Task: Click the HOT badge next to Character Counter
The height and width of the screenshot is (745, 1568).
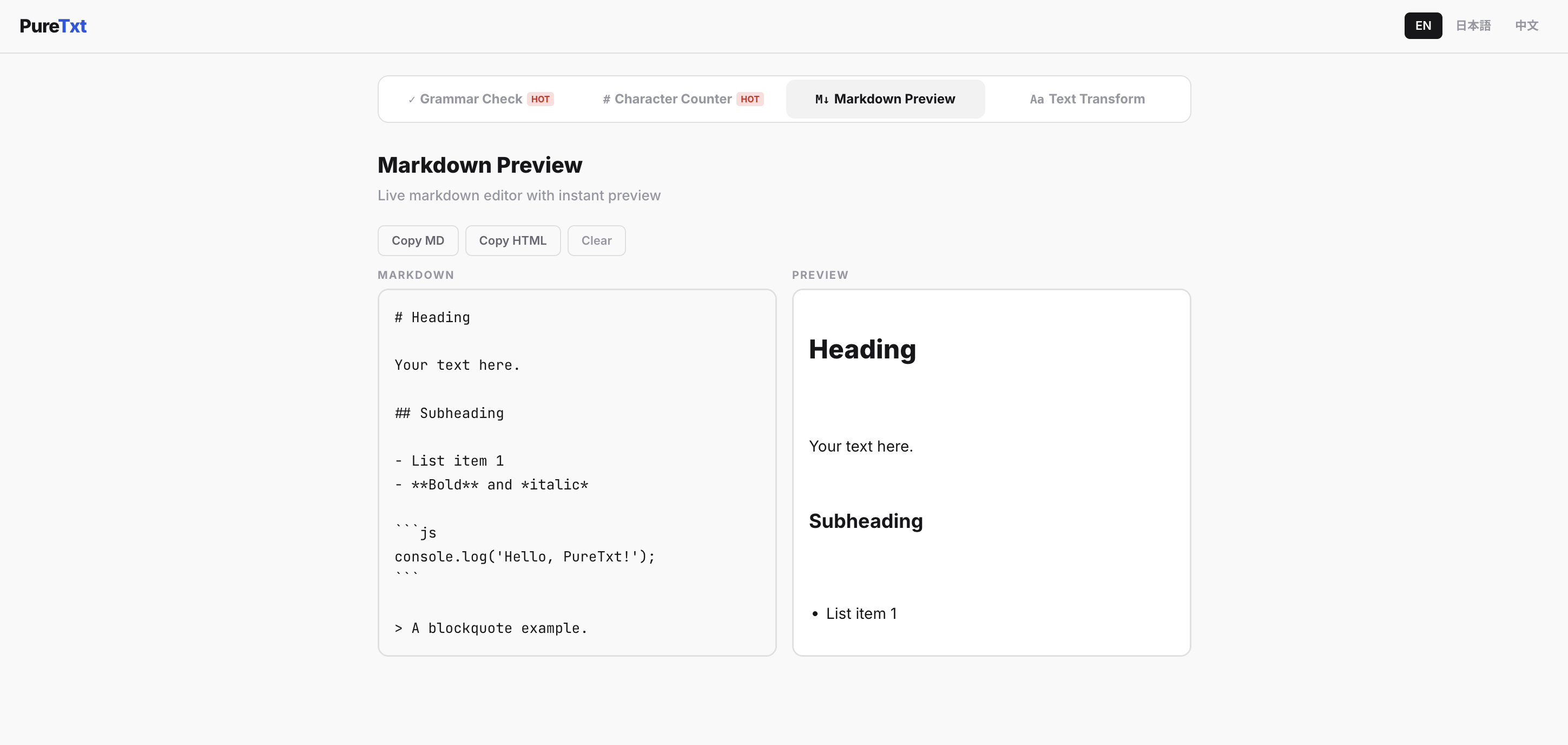Action: click(750, 99)
